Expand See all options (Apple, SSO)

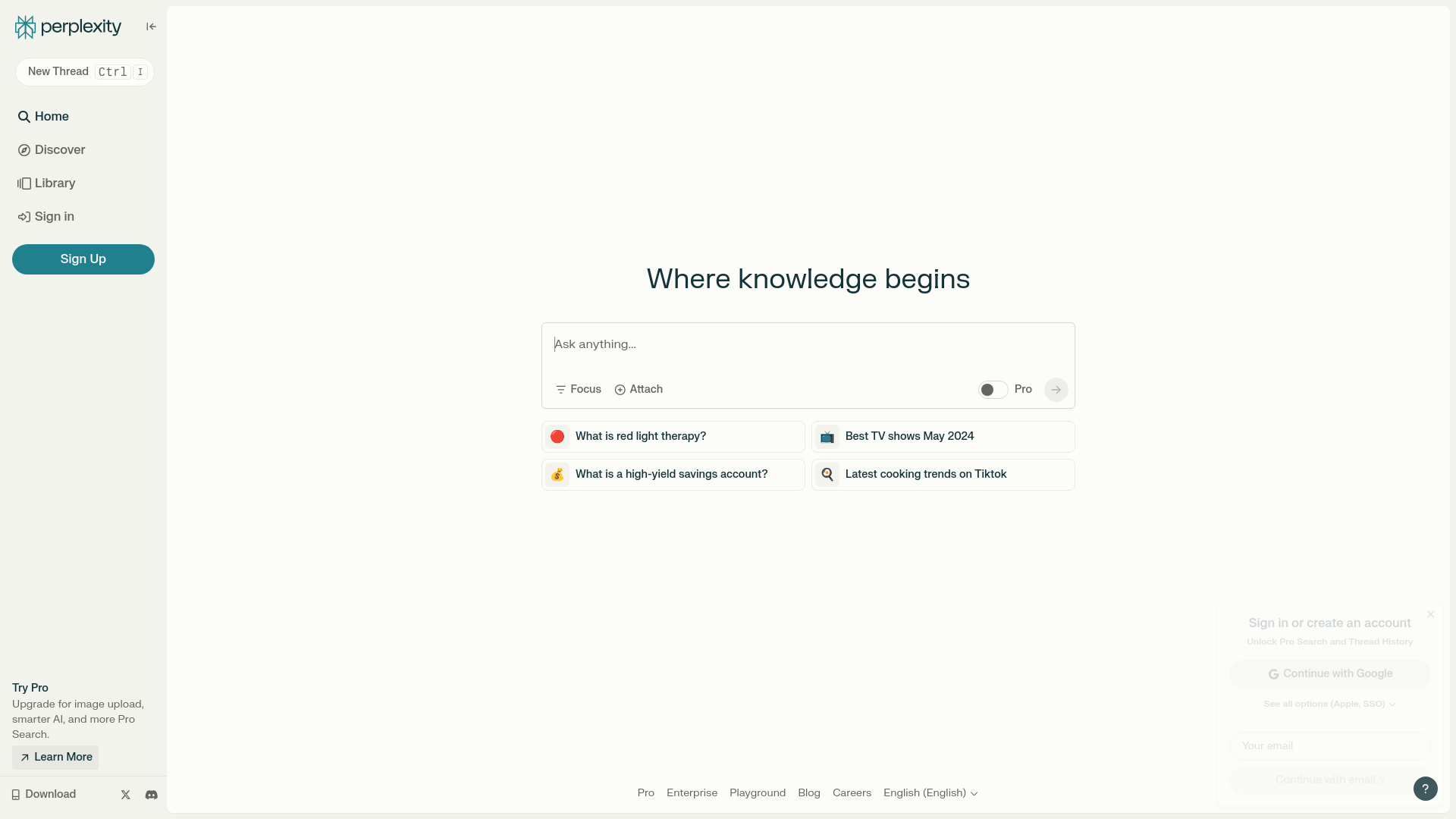click(1330, 704)
